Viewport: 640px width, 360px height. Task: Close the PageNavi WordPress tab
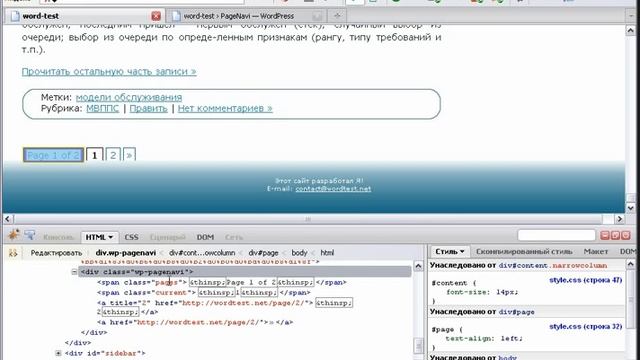coord(317,16)
